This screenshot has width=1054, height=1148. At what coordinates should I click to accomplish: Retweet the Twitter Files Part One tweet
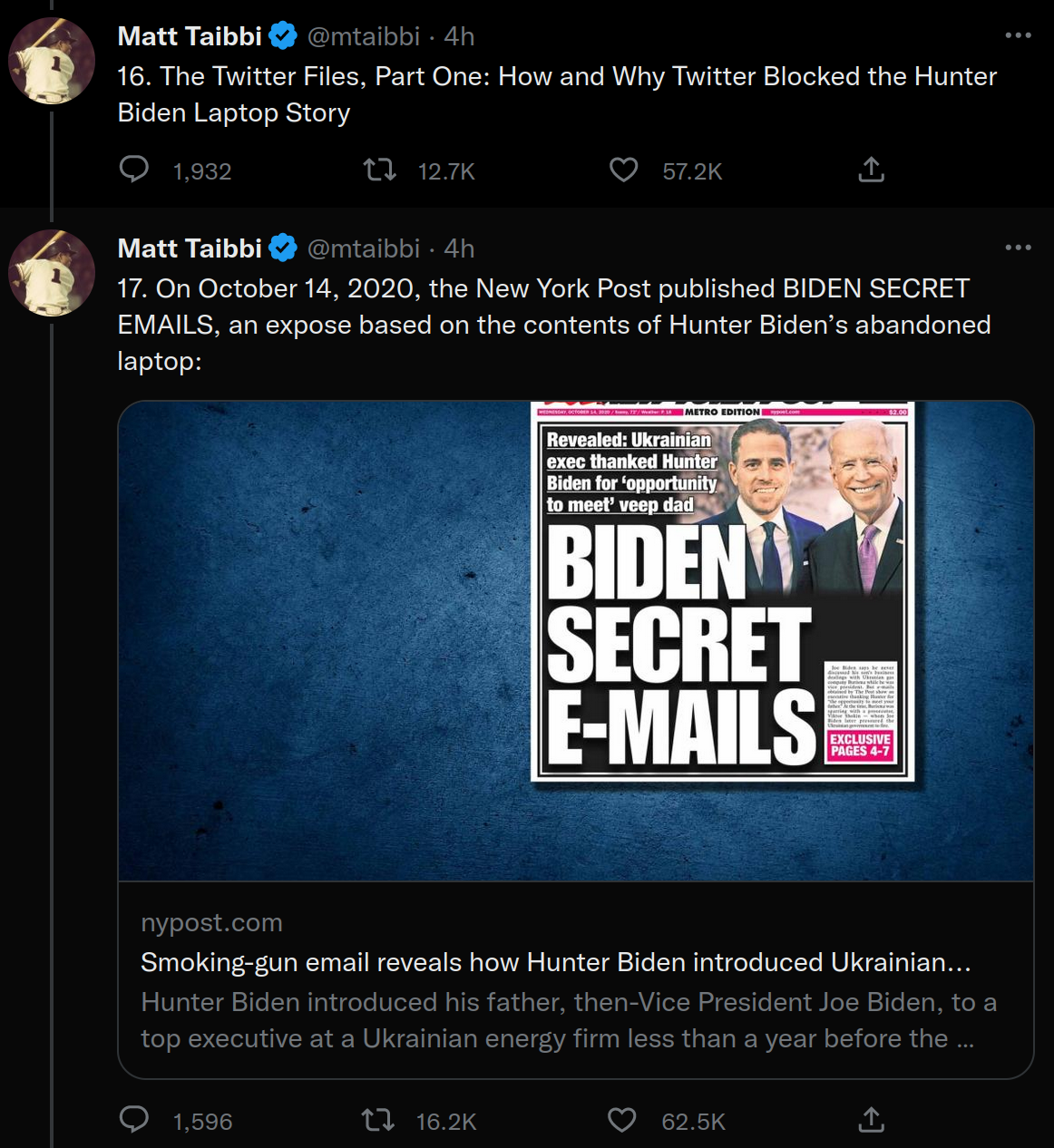[x=379, y=170]
